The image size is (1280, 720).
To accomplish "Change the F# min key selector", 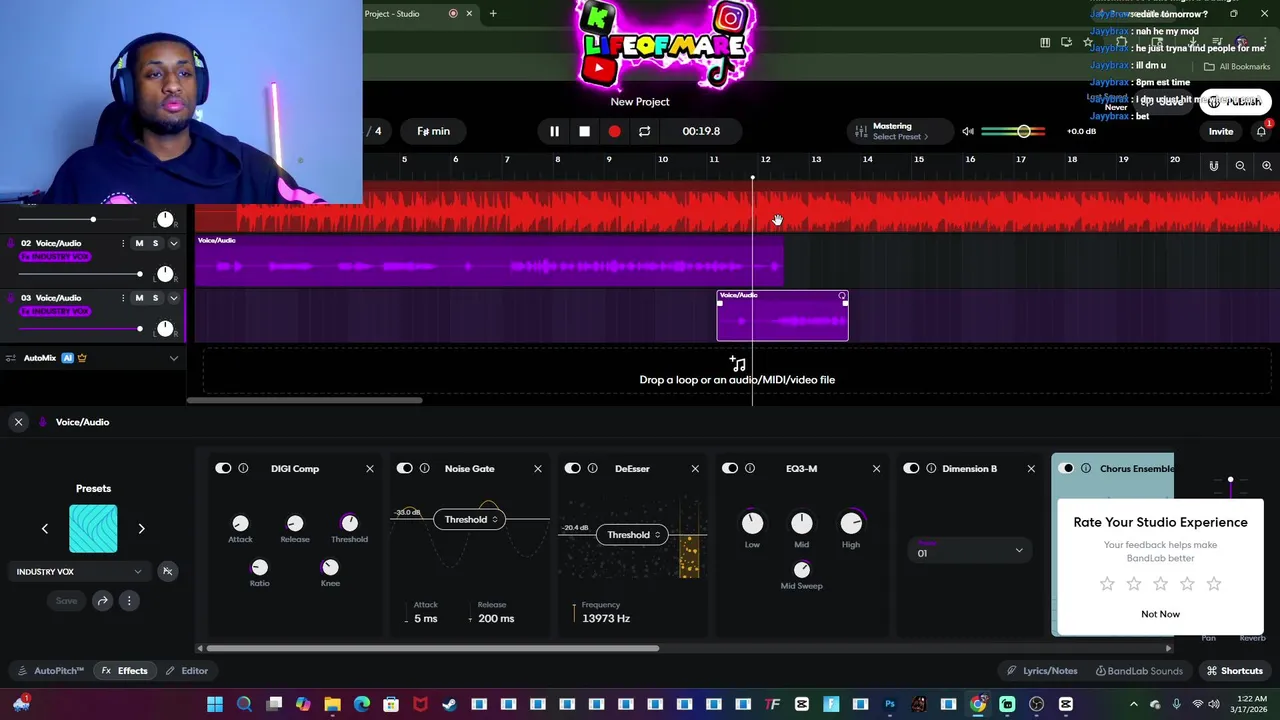I will pyautogui.click(x=433, y=131).
